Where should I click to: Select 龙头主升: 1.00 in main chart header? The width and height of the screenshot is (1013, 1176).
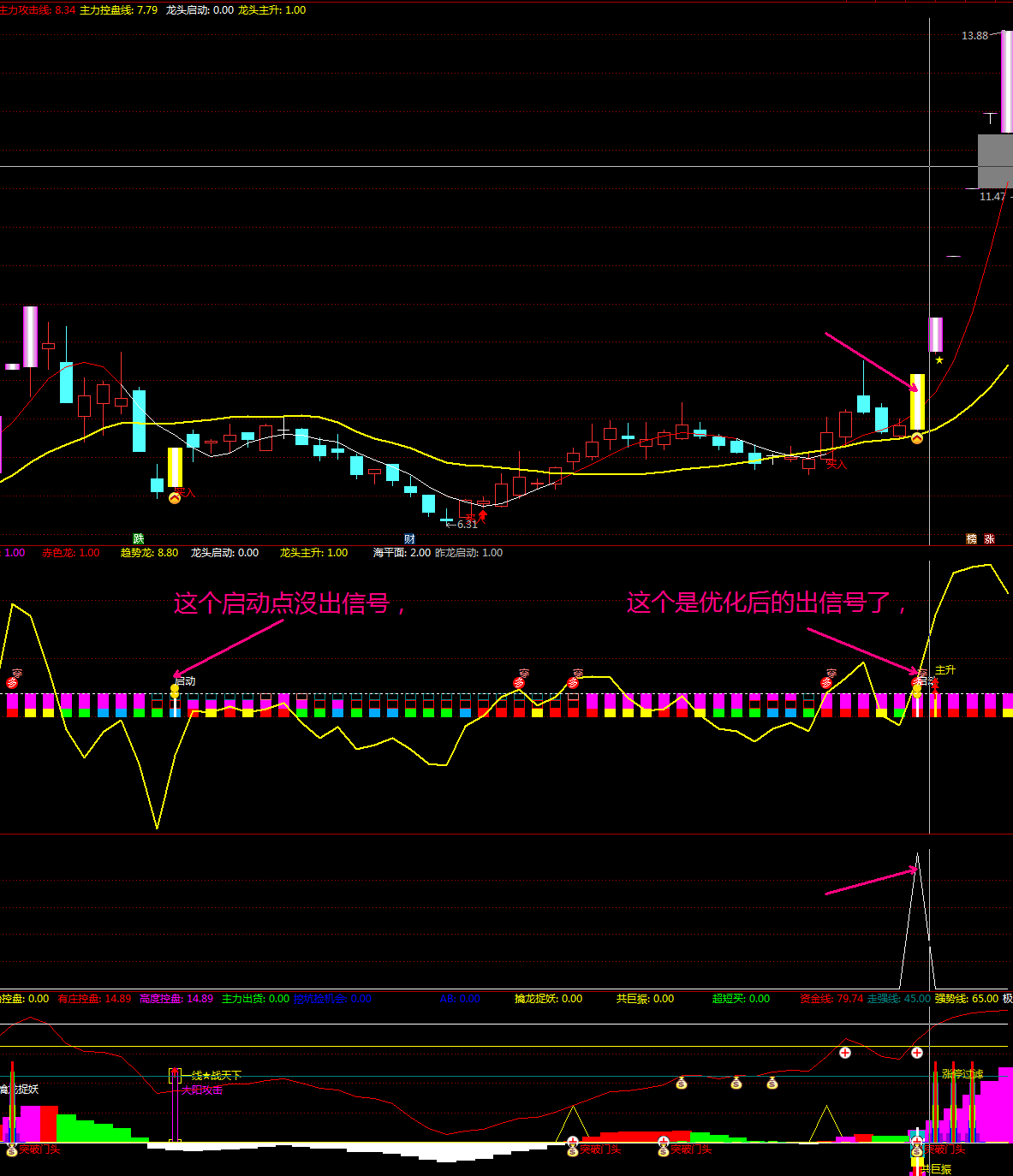[x=271, y=10]
